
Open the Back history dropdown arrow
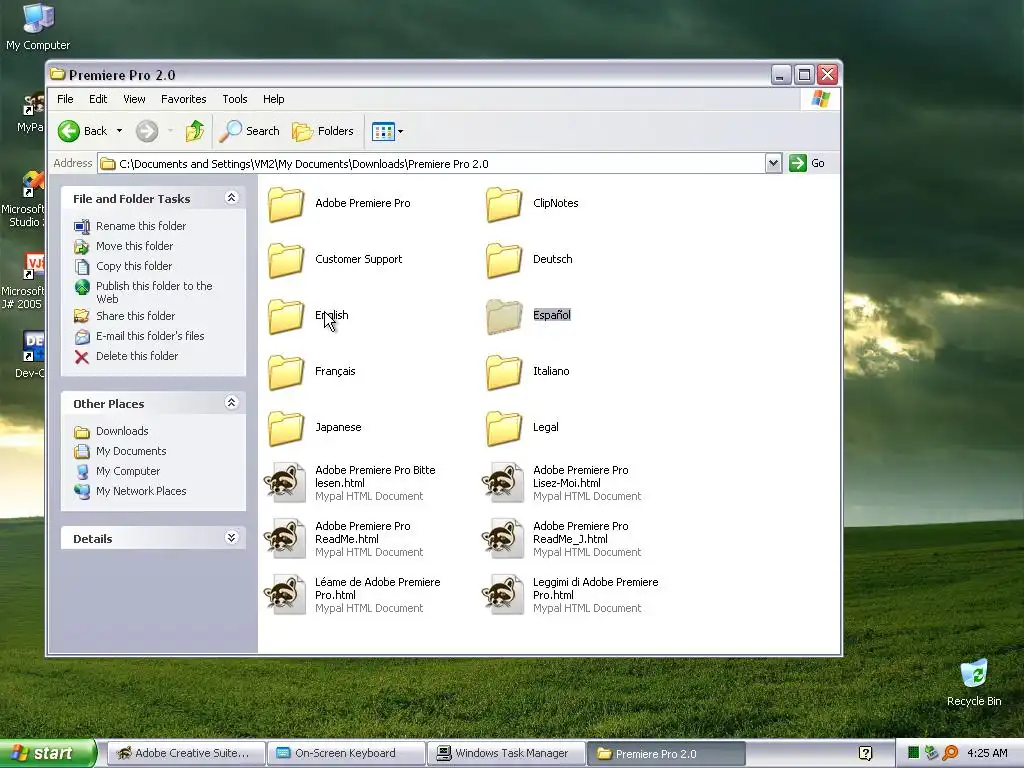[119, 131]
